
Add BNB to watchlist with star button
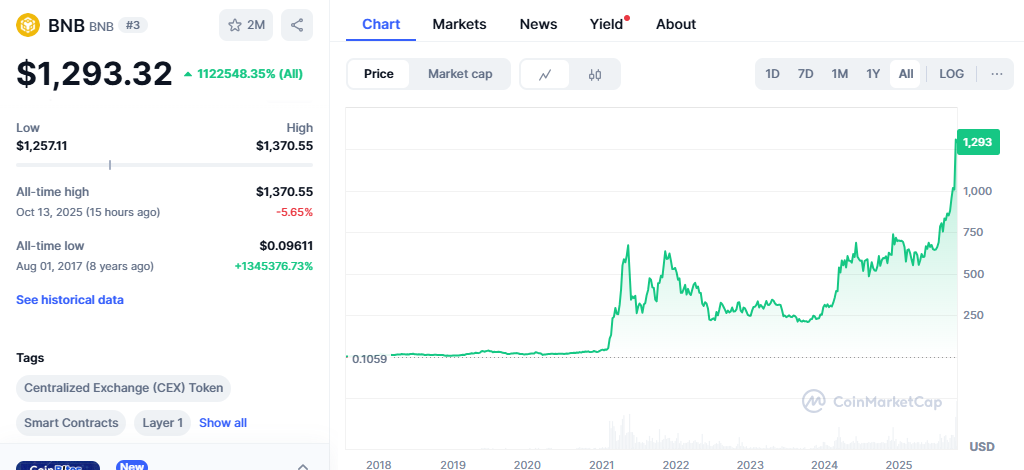pos(246,25)
